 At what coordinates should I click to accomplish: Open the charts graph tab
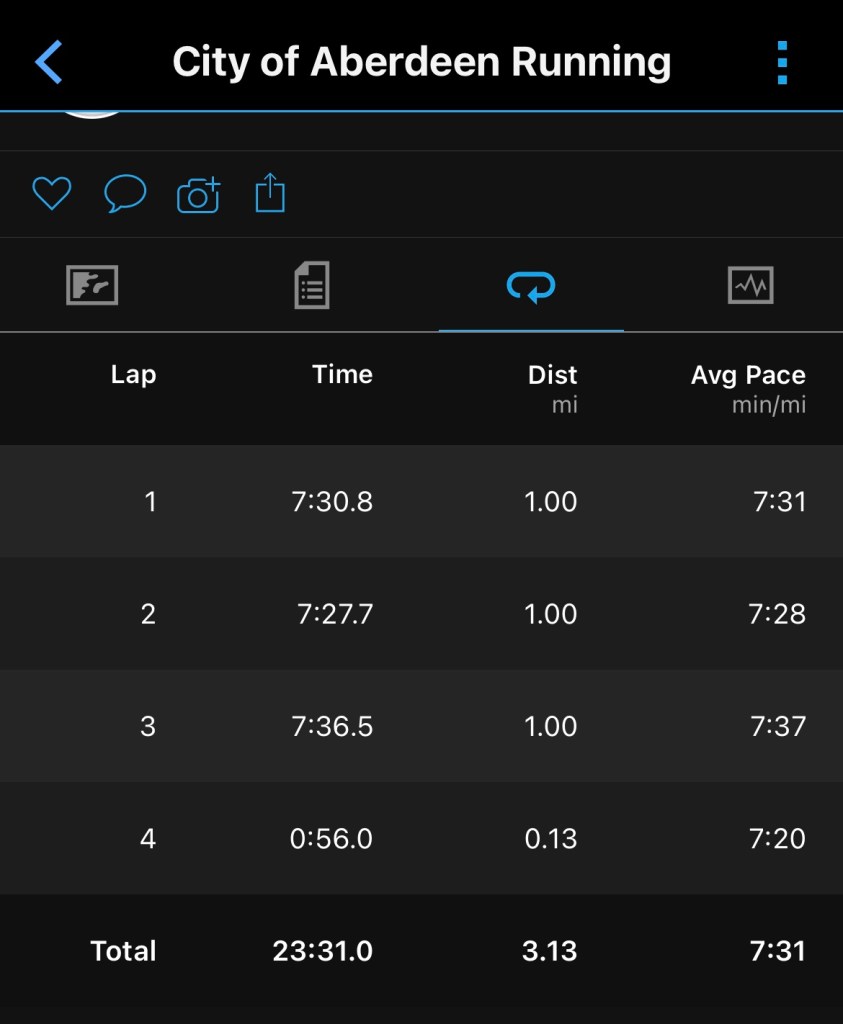pos(750,286)
